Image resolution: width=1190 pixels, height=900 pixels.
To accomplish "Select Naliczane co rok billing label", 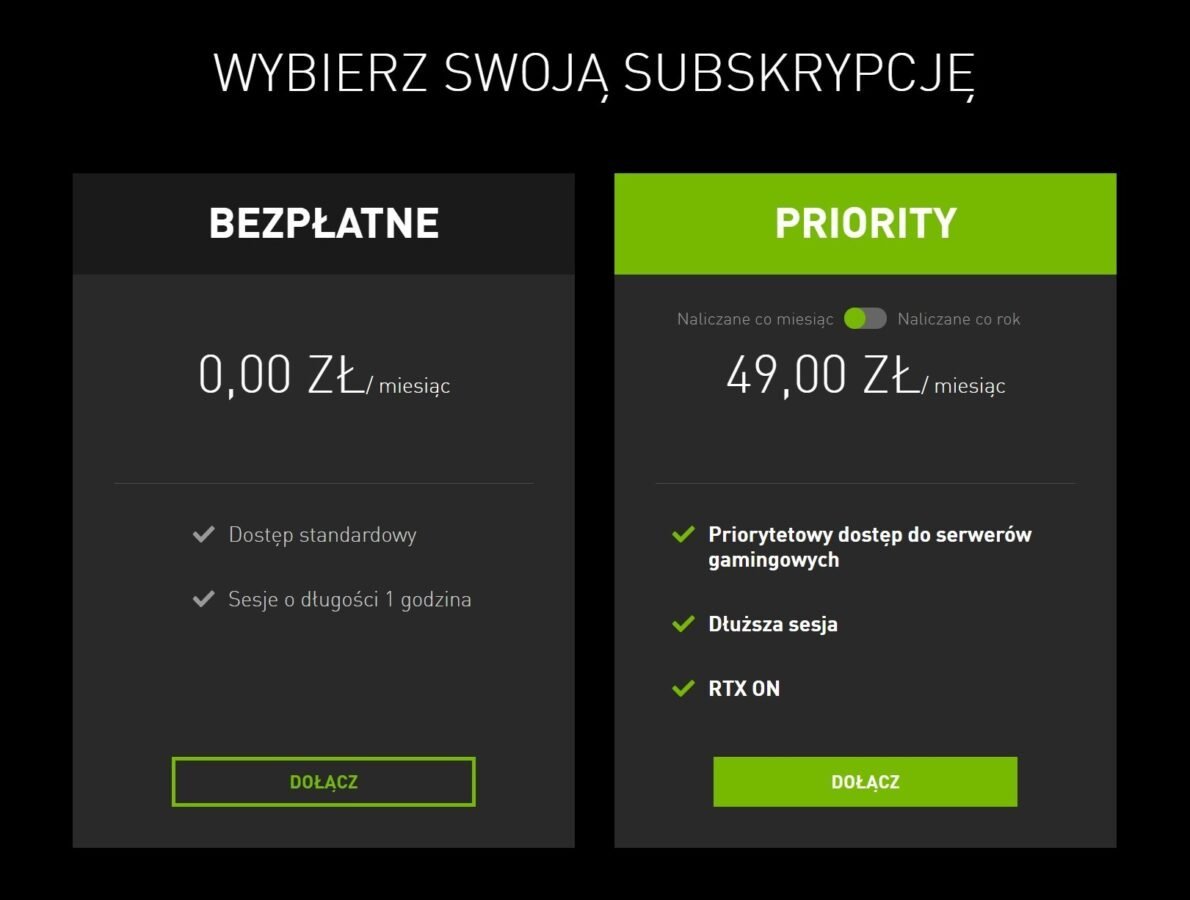I will [959, 319].
